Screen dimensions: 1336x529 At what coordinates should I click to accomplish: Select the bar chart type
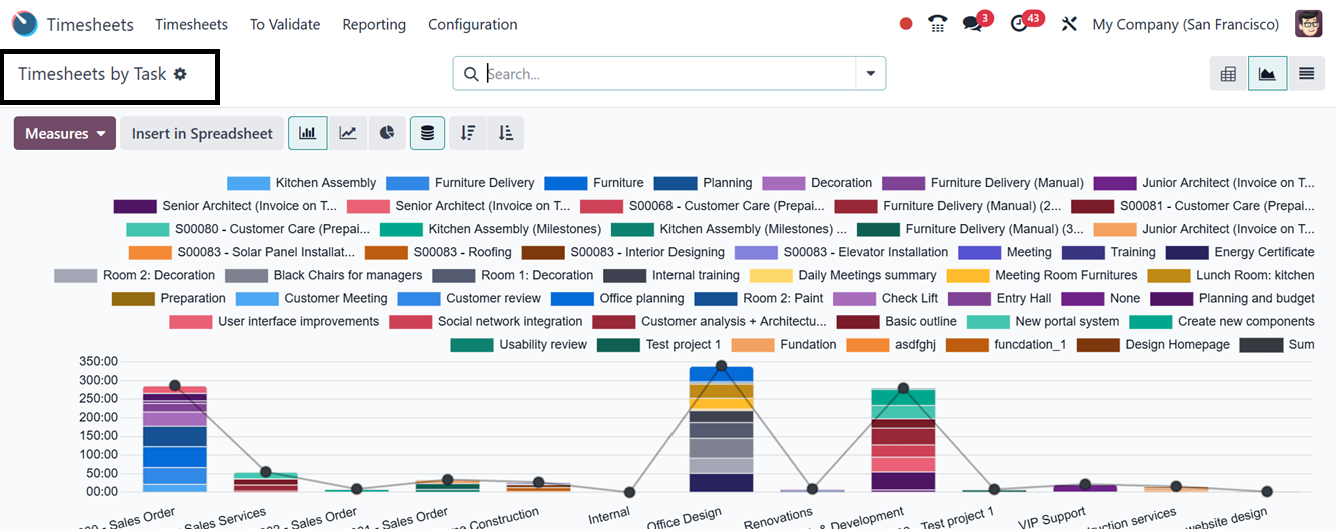click(x=308, y=133)
